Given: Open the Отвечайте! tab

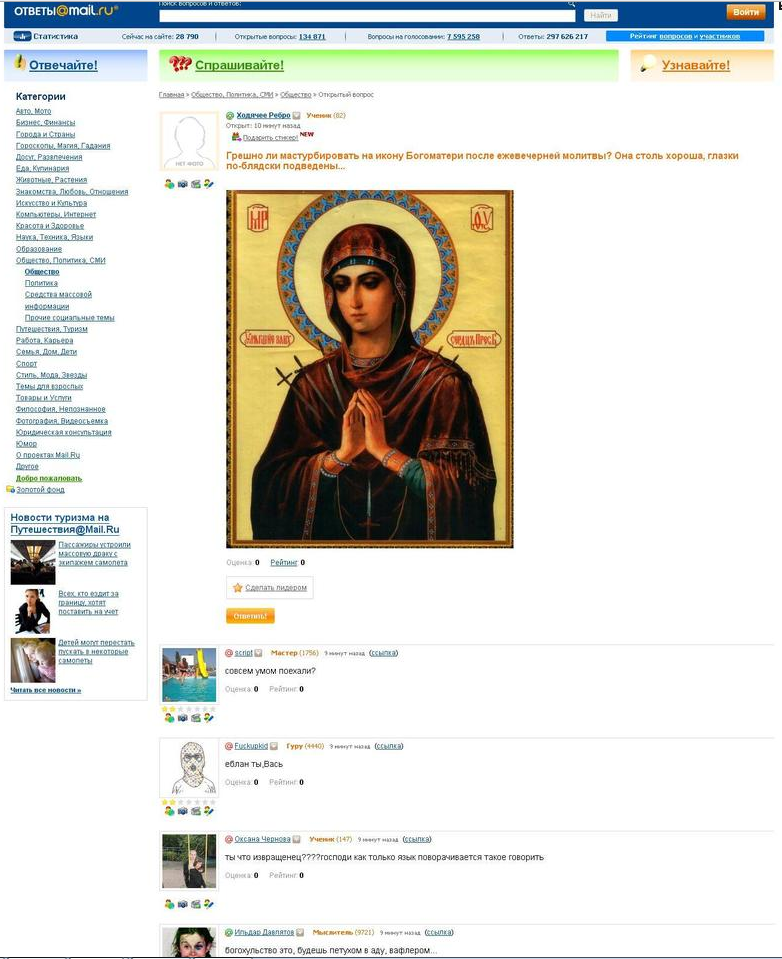Looking at the screenshot, I should click(63, 65).
